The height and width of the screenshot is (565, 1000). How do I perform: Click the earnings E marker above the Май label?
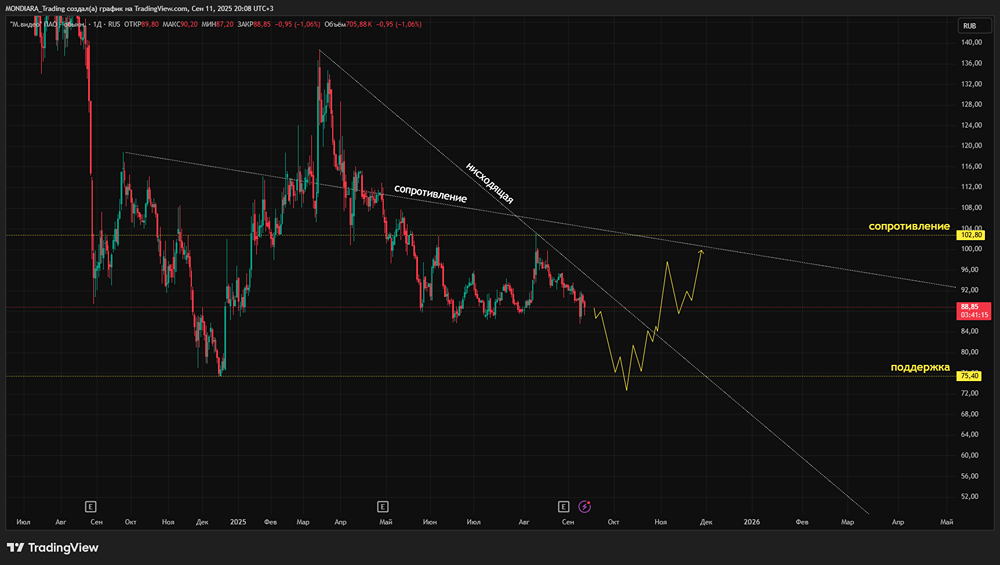click(x=383, y=506)
